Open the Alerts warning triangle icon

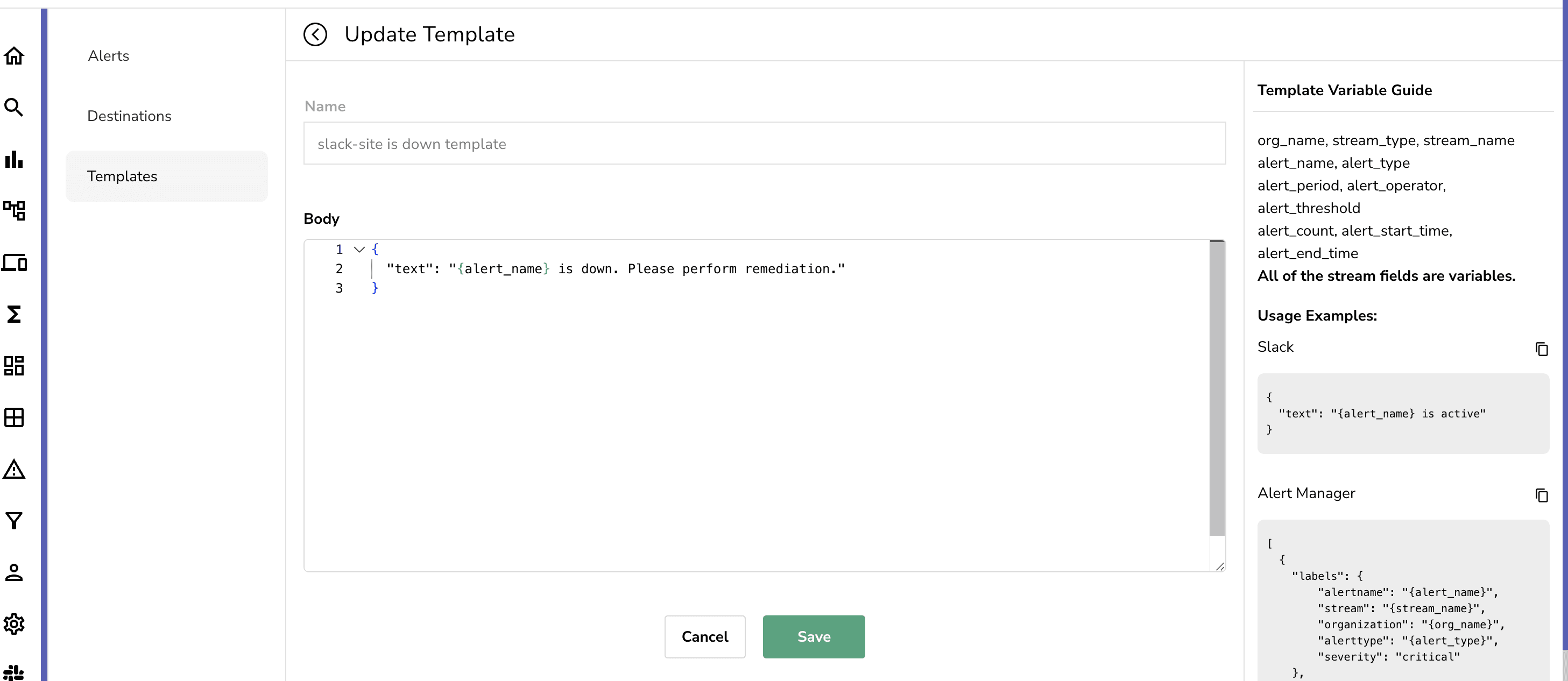click(14, 469)
